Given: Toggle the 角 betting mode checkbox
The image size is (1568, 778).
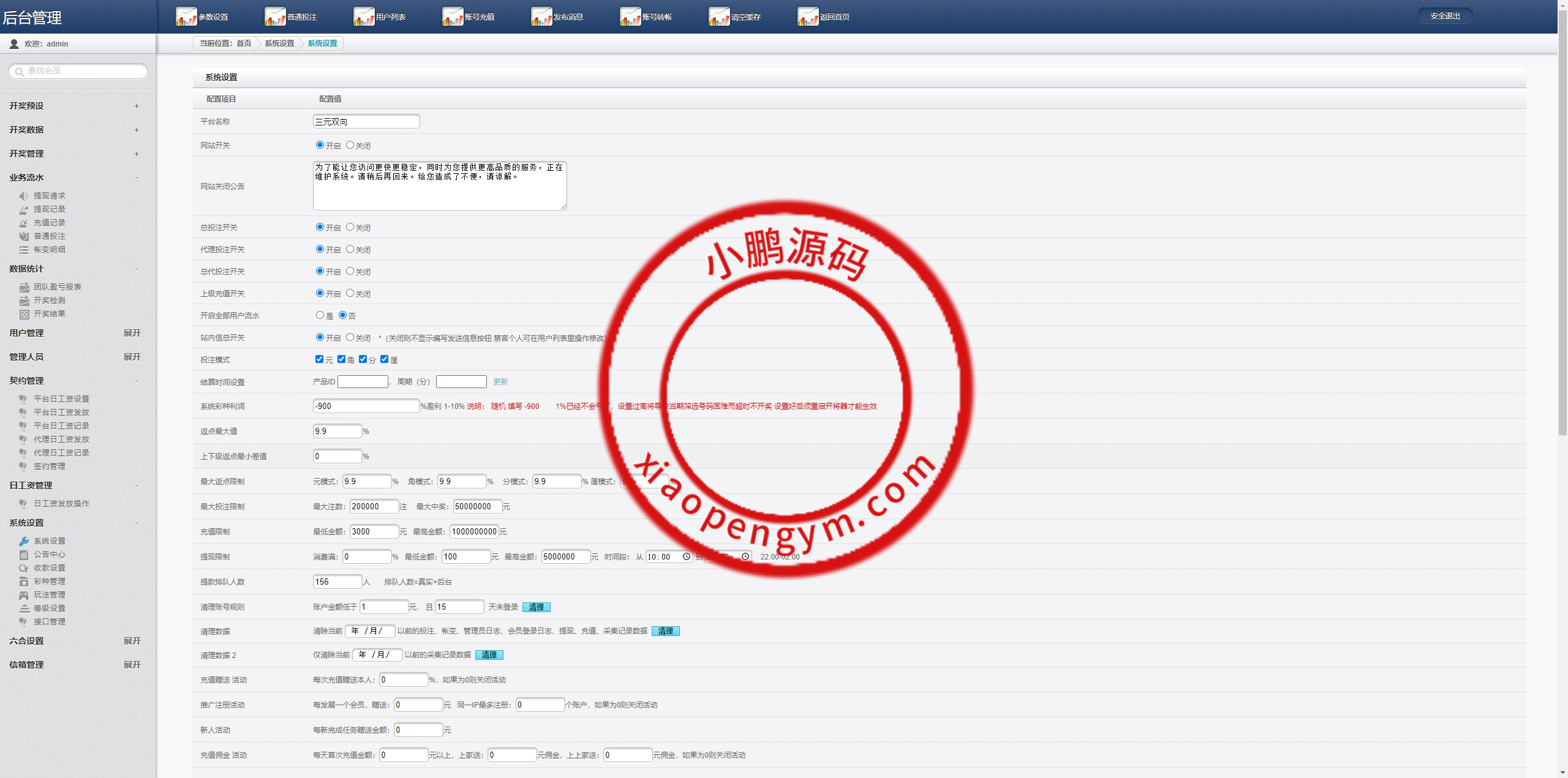Looking at the screenshot, I should tap(341, 359).
